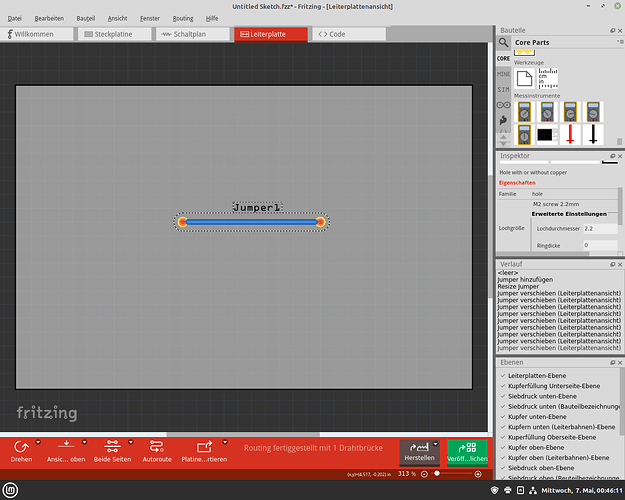Switch to the Steckplatine tab
This screenshot has width=625, height=500.
click(x=114, y=34)
